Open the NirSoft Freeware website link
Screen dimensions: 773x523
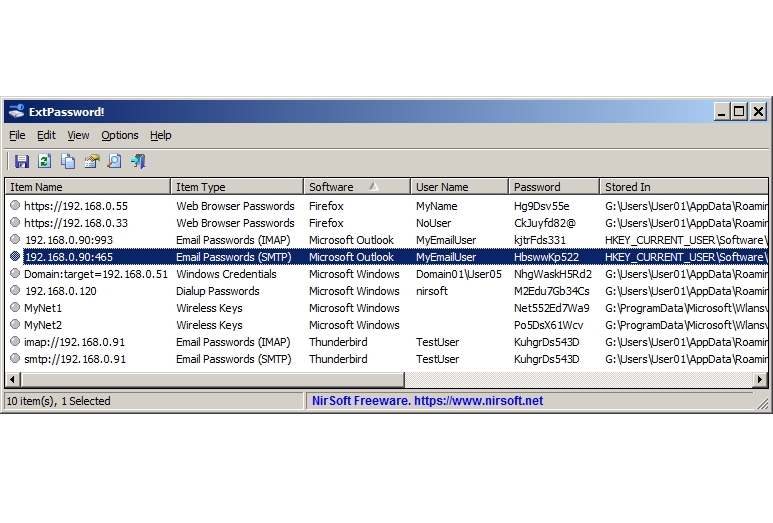pos(427,401)
